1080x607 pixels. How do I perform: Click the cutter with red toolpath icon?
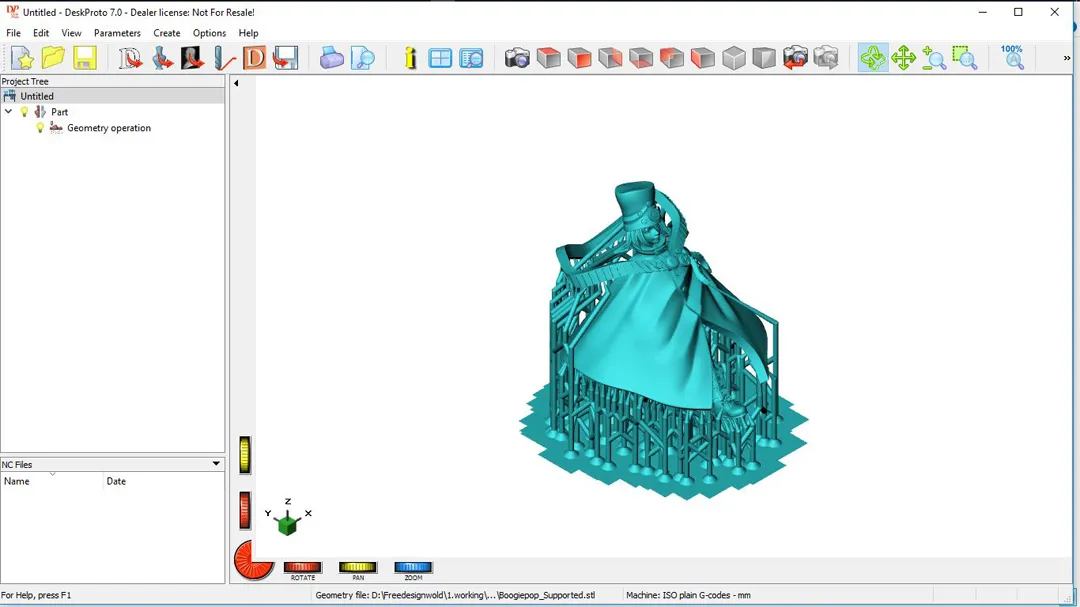[224, 58]
